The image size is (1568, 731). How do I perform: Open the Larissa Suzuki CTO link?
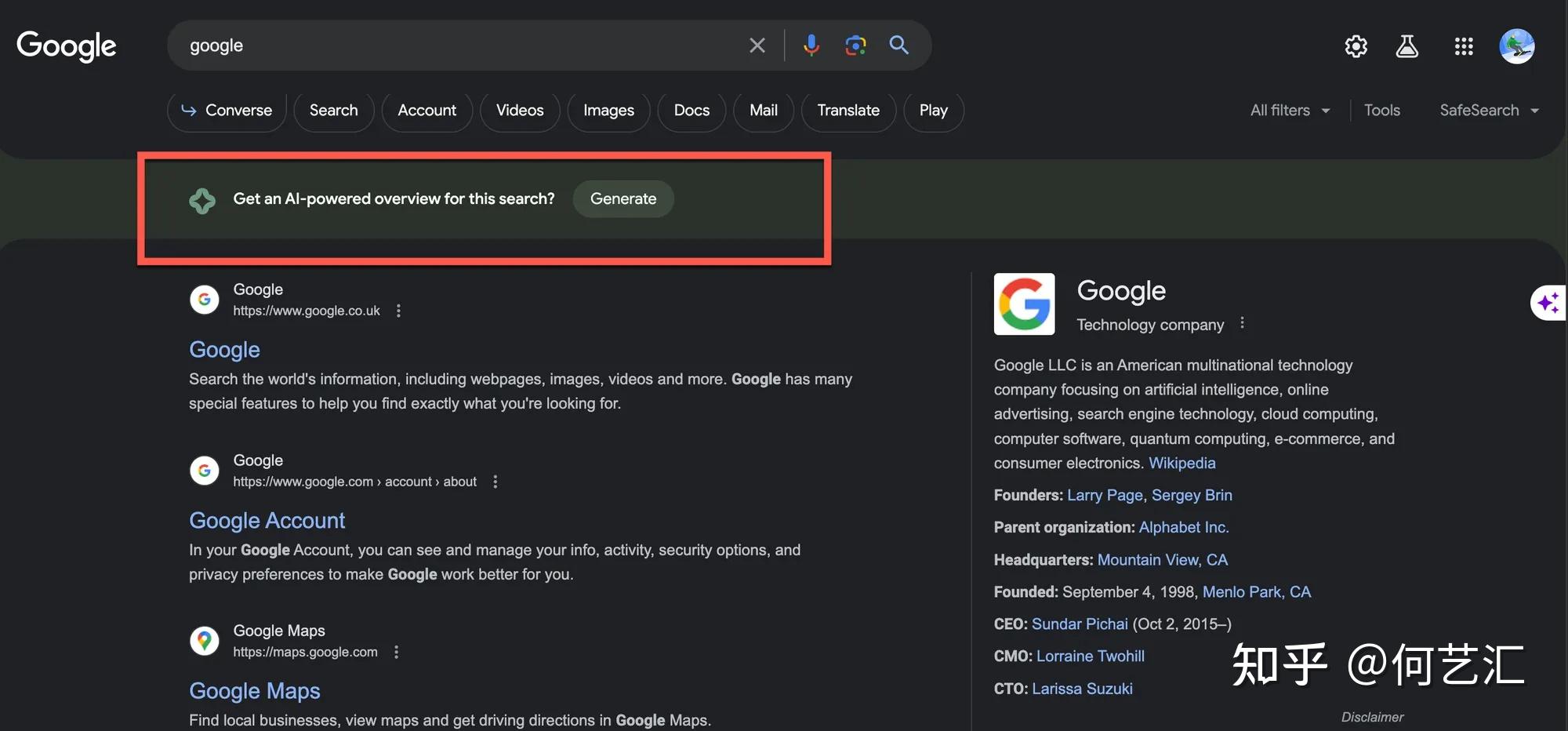(x=1082, y=689)
